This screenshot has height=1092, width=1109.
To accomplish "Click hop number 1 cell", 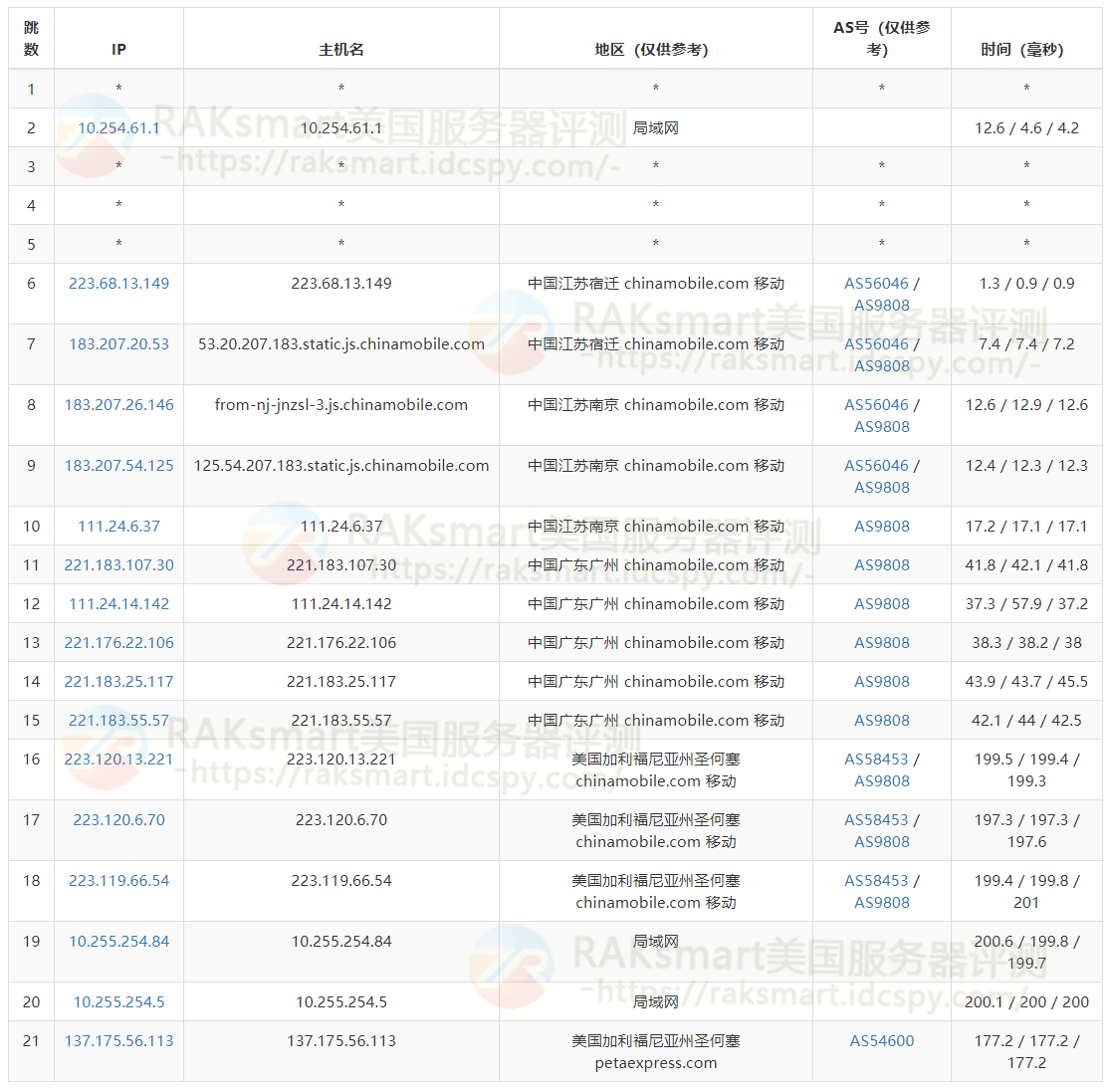I will pos(31,90).
